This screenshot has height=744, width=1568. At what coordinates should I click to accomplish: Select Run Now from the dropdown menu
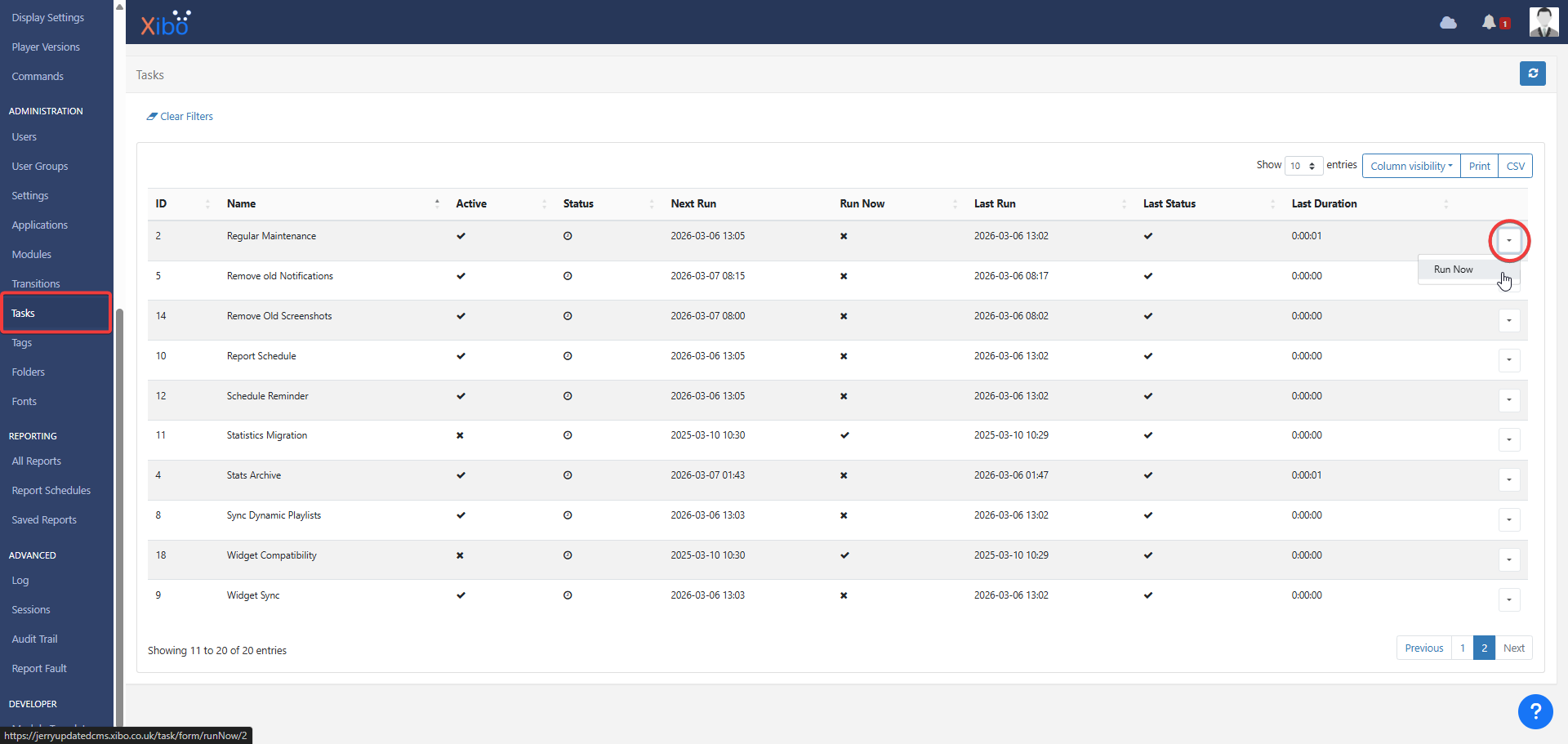(x=1453, y=270)
